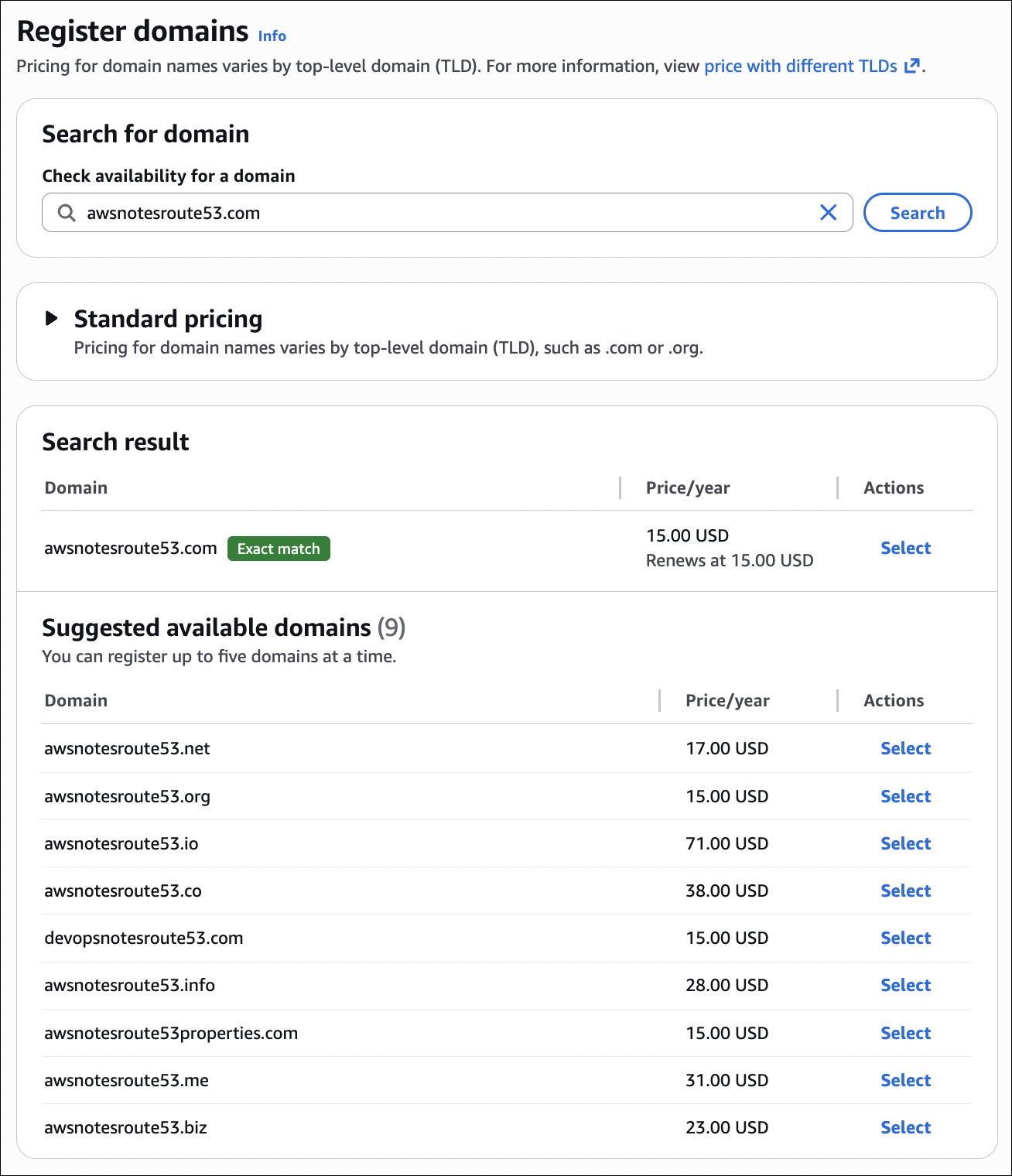Click into the domain availability search field
Image resolution: width=1012 pixels, height=1176 pixels.
(x=449, y=213)
